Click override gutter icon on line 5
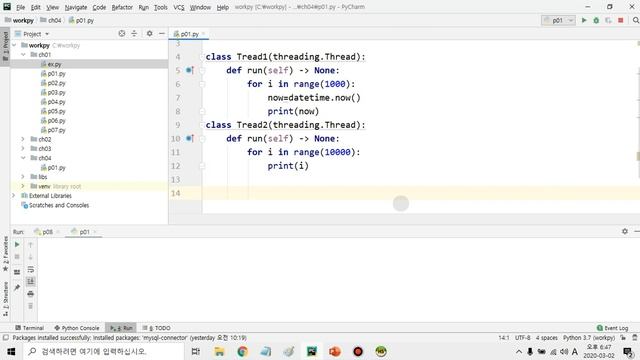 (x=190, y=70)
